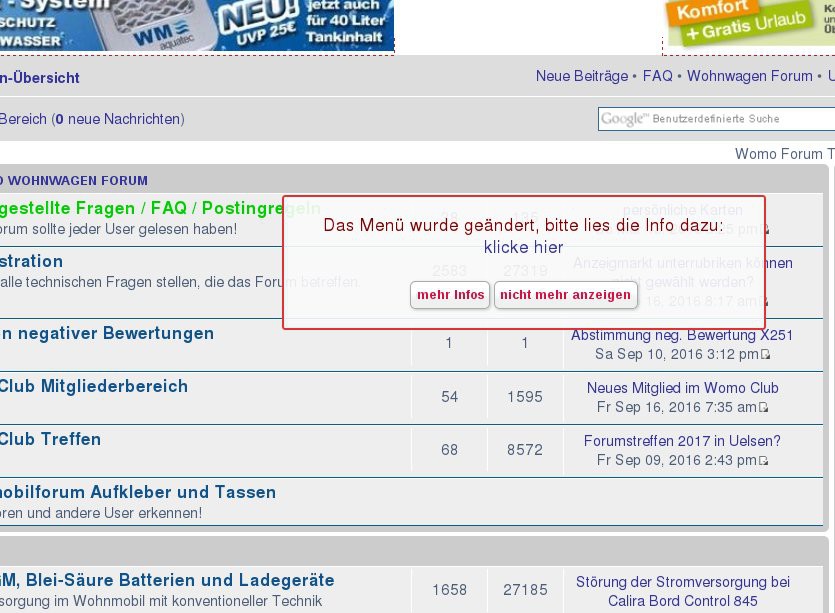Open last post 'Neues Mitglied im Womo Club'
This screenshot has width=835, height=613.
(x=683, y=388)
